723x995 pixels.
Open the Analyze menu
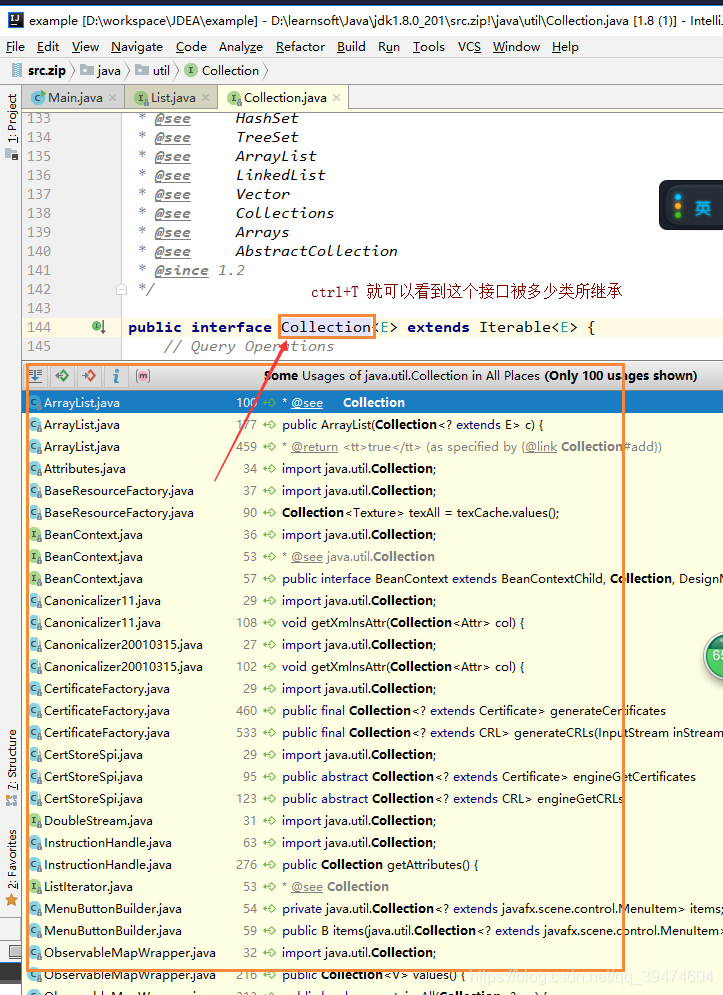click(241, 47)
